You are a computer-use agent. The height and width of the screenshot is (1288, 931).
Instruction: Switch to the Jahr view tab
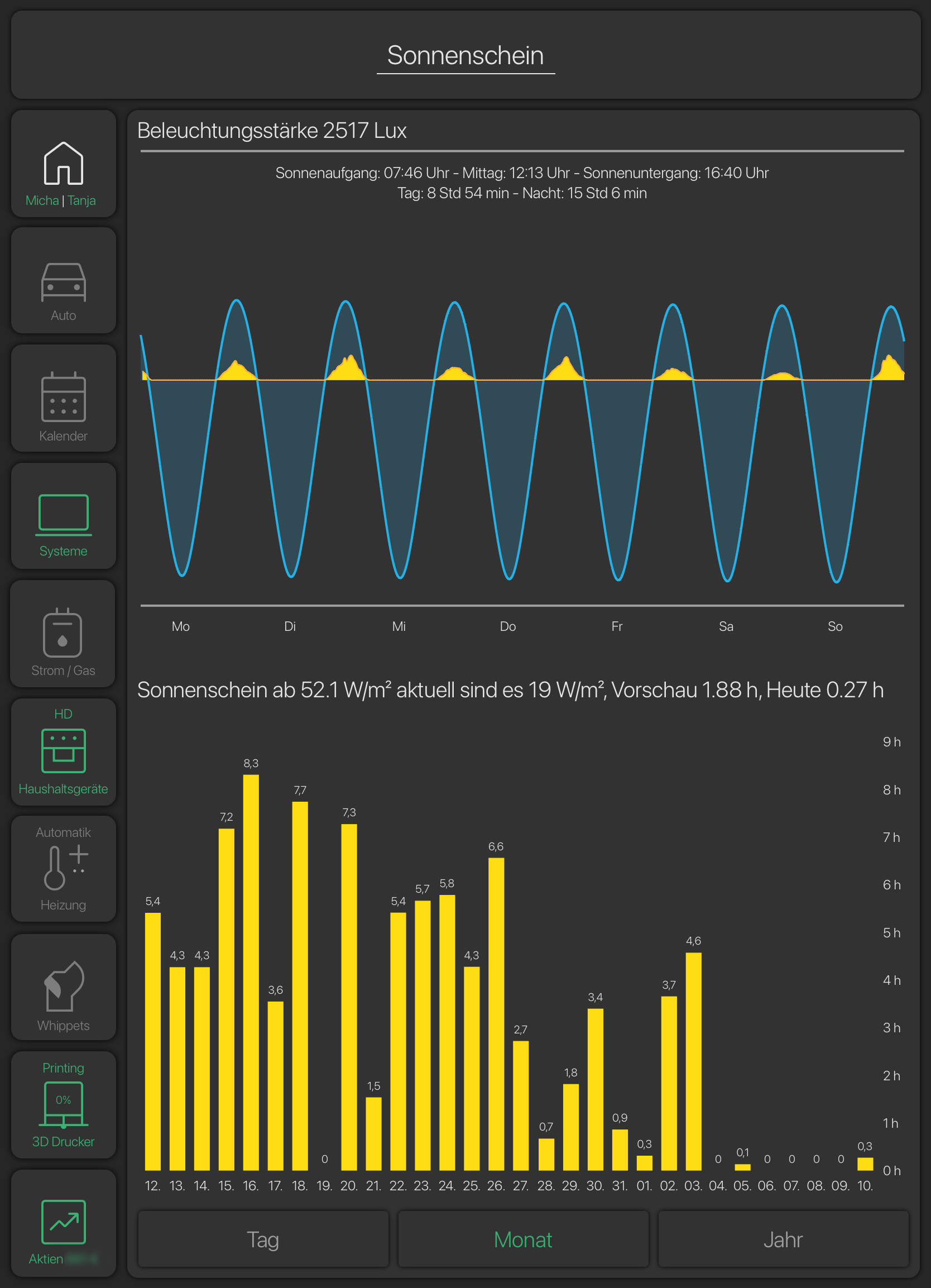783,1239
